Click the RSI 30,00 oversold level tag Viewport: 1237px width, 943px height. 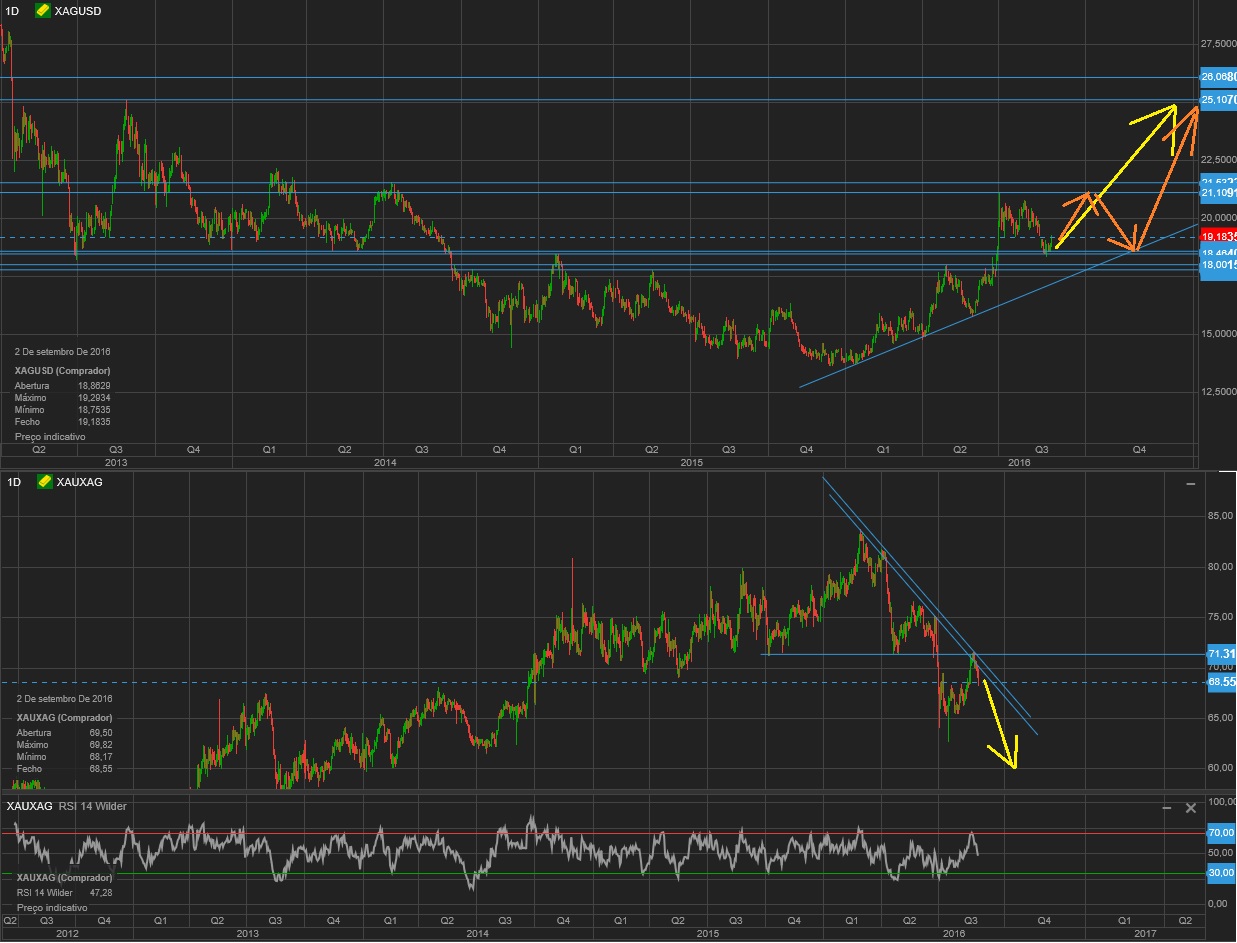click(x=1220, y=873)
